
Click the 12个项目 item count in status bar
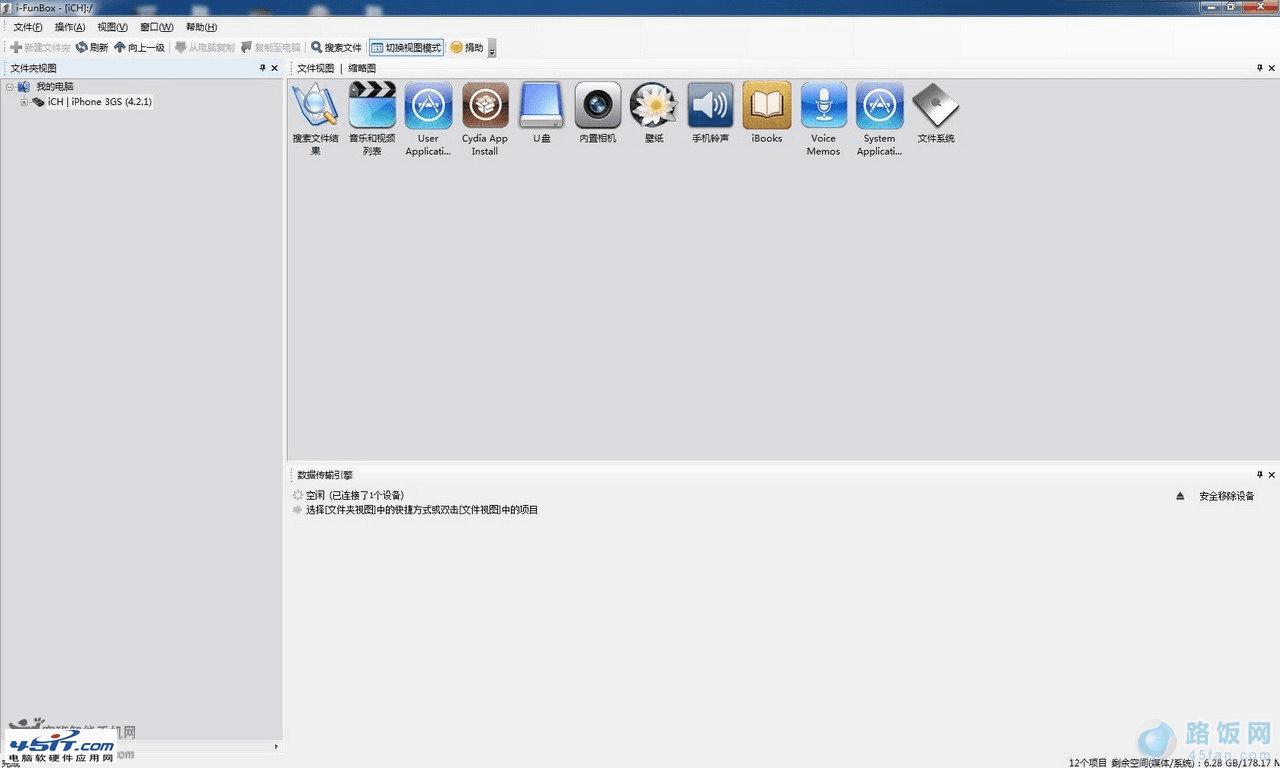[1087, 762]
